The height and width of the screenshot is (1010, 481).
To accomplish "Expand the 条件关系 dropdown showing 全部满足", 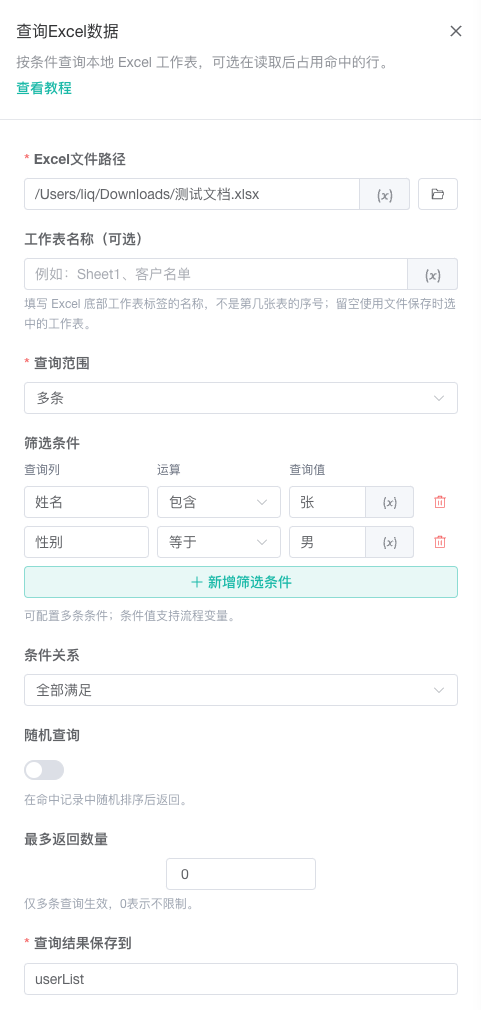I will [x=241, y=690].
